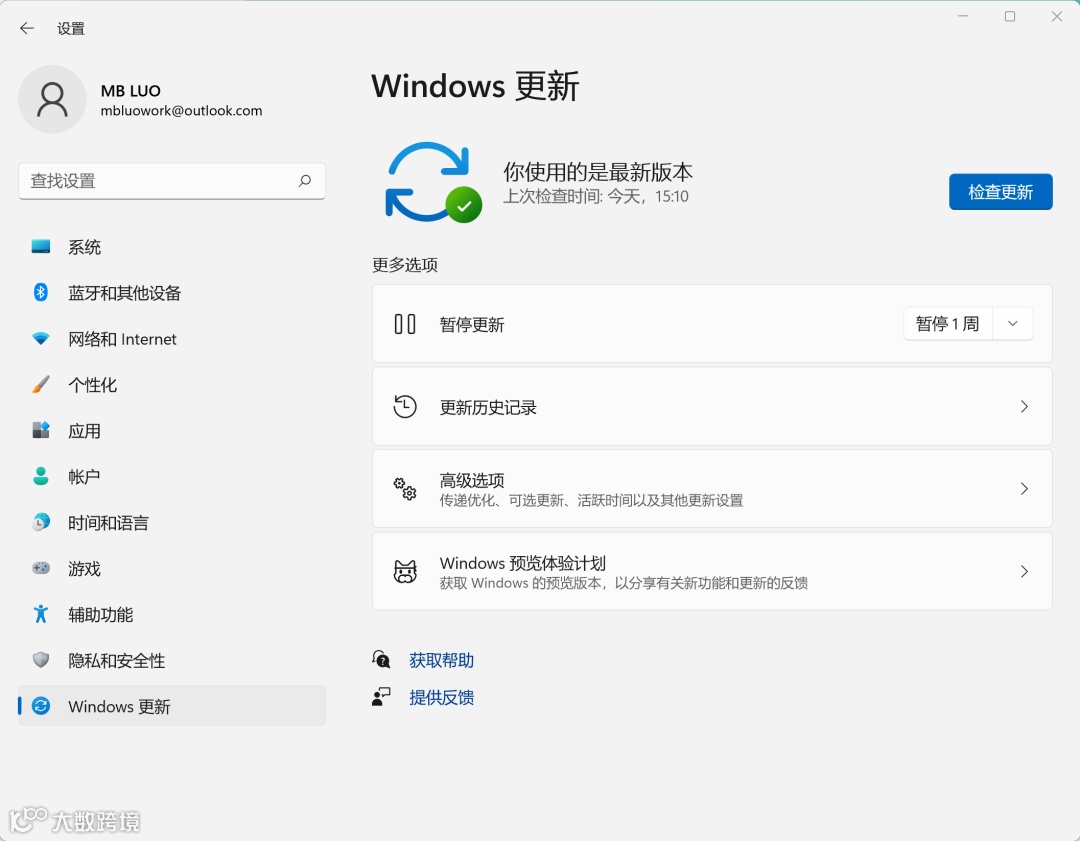Click 检查更新 button

pos(1000,191)
